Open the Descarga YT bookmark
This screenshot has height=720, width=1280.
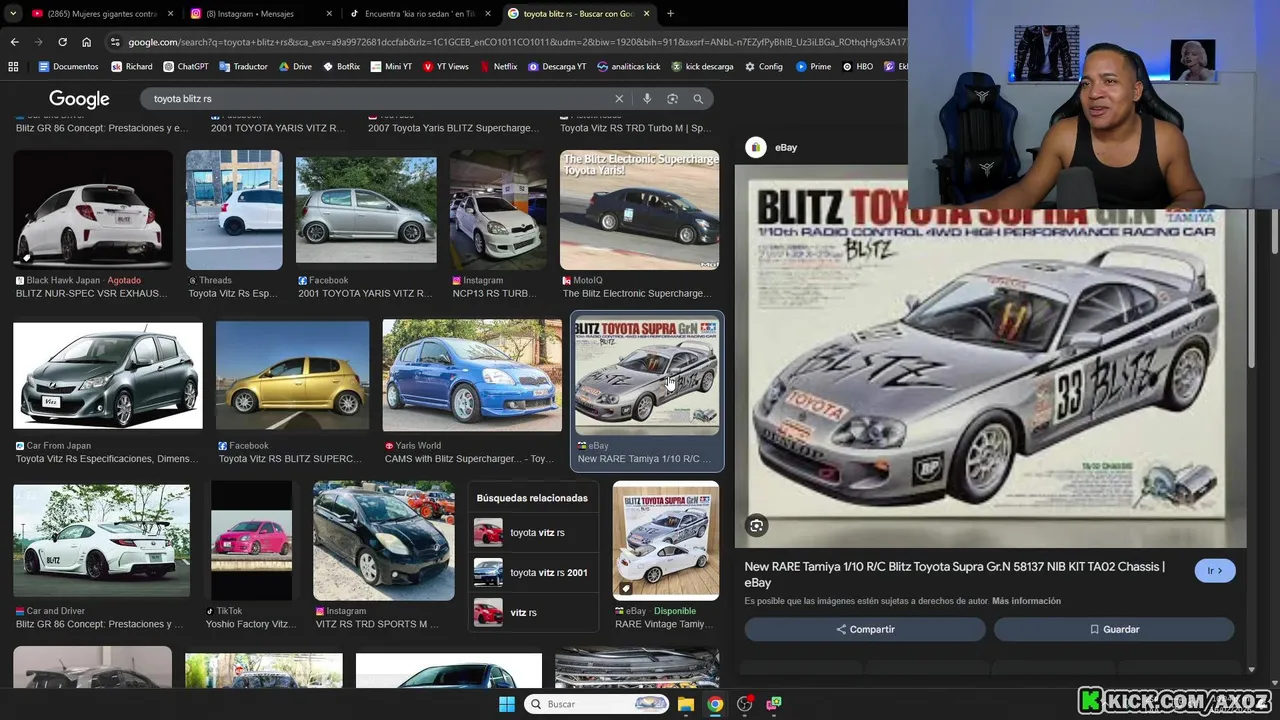pyautogui.click(x=557, y=66)
